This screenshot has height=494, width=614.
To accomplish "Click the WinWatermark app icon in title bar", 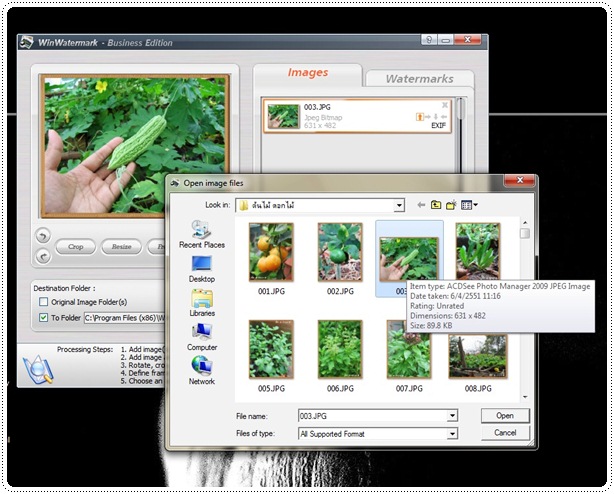I will 27,42.
